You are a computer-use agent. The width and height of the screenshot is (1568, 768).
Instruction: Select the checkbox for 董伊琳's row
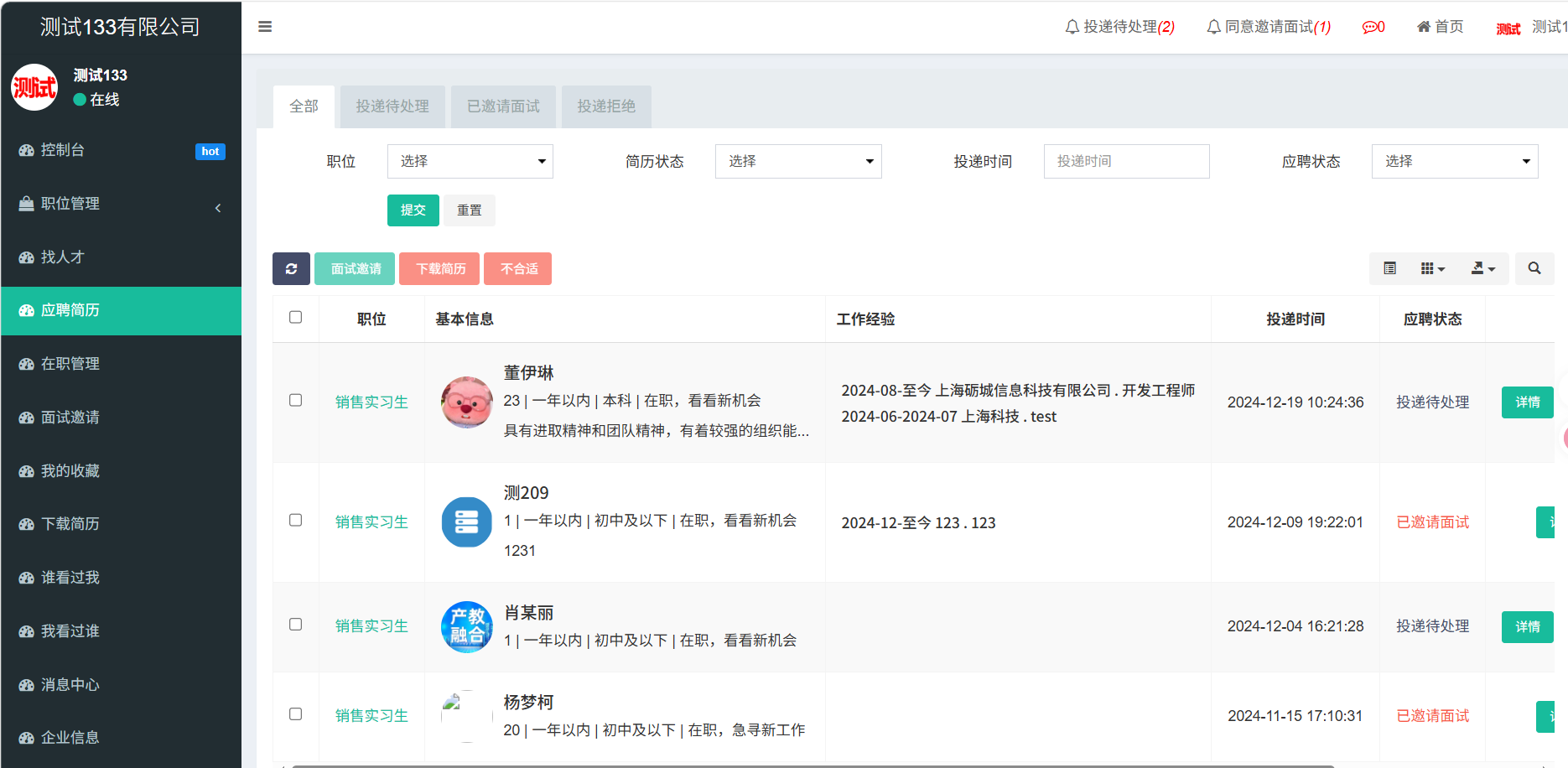pos(295,401)
